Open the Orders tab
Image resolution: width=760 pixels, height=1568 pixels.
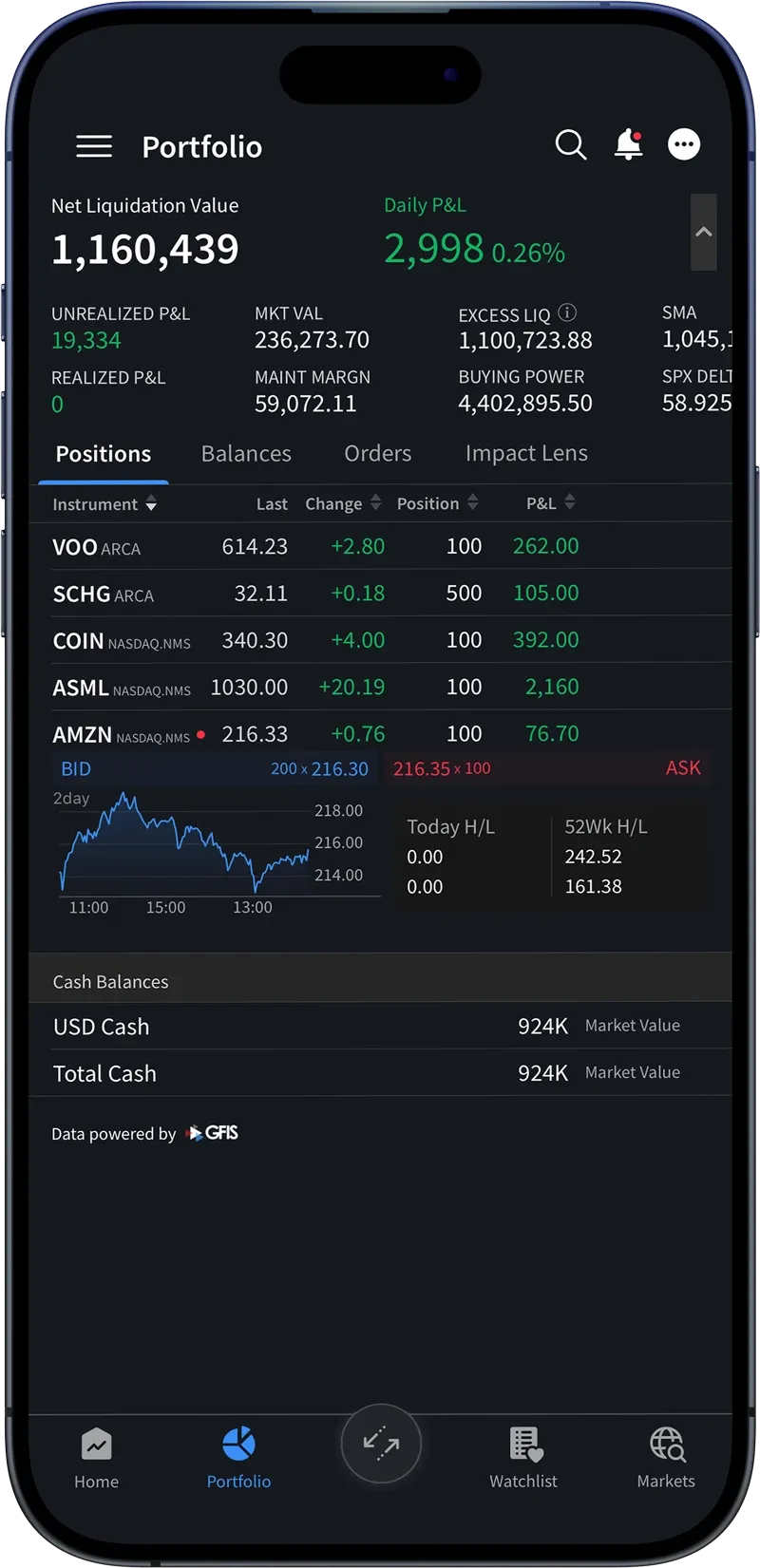(x=377, y=454)
